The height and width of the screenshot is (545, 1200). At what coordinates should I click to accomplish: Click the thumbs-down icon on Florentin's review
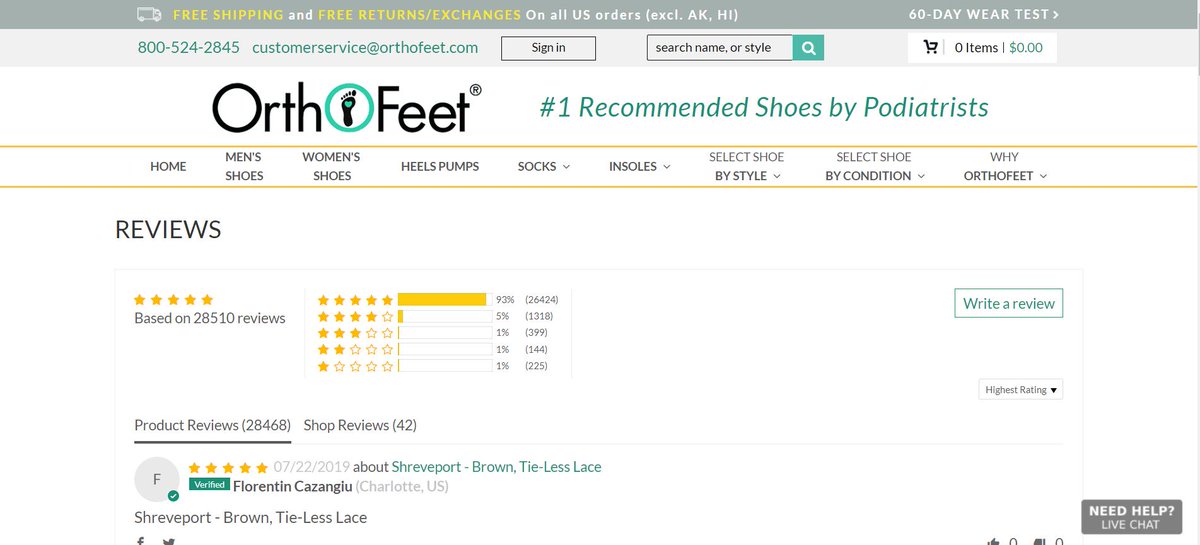point(1040,541)
